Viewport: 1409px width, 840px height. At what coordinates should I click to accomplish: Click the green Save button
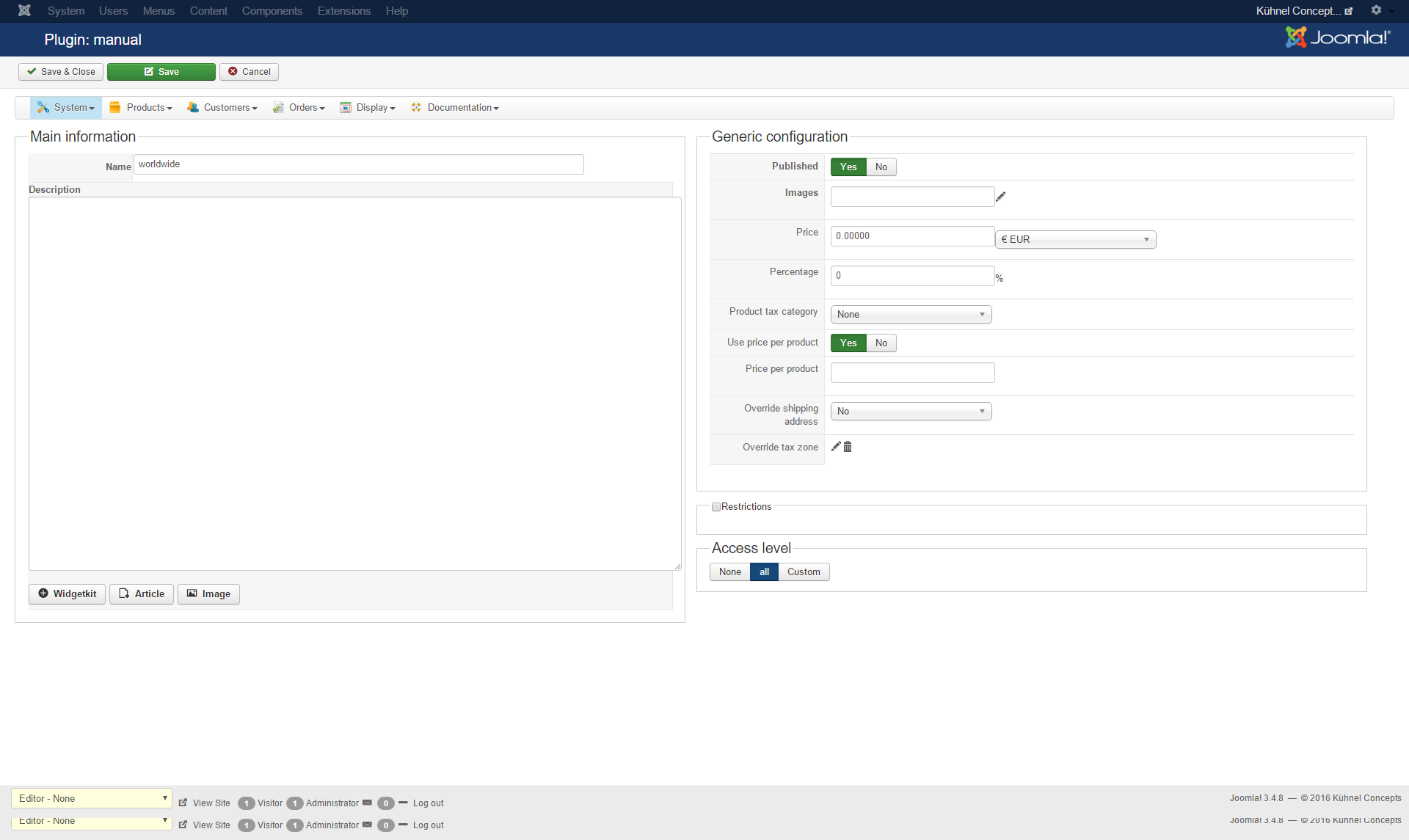161,72
